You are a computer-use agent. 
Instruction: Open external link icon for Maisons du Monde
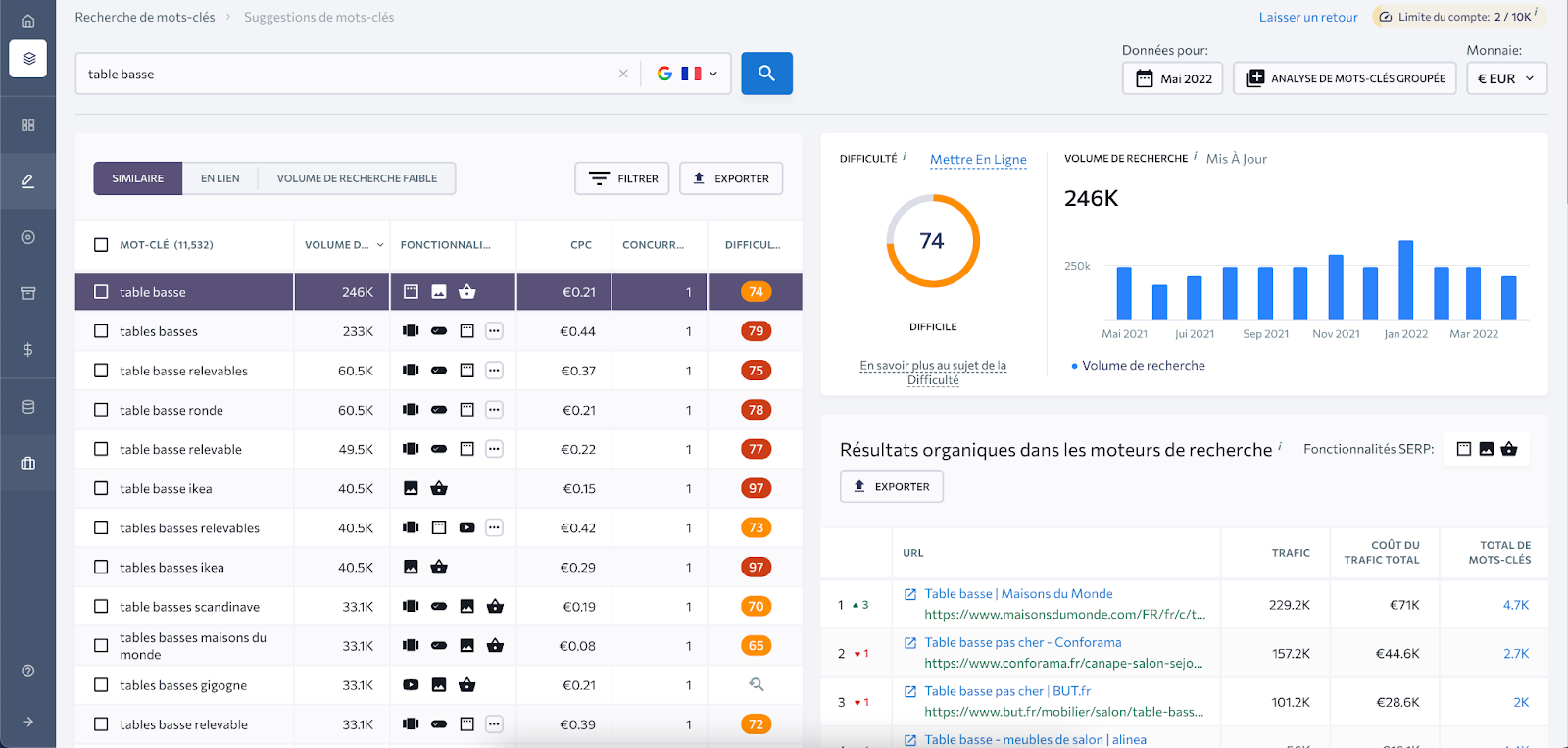tap(910, 594)
